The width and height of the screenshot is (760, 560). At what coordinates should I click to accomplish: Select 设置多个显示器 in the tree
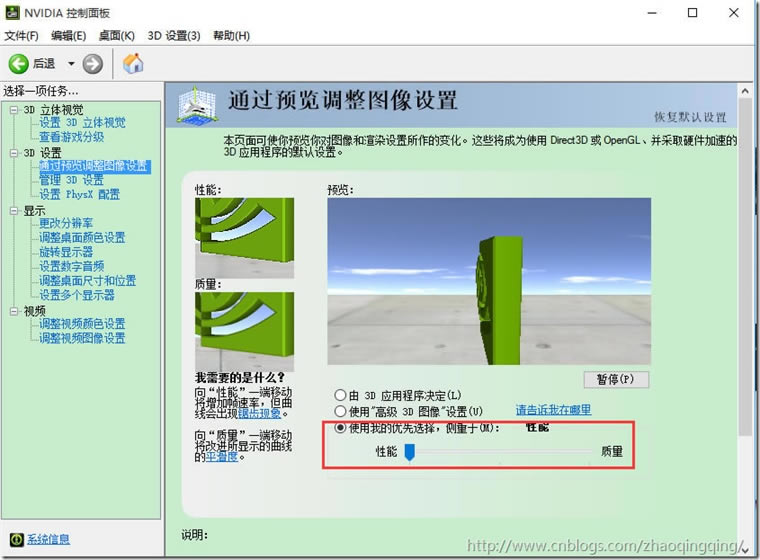[77, 295]
